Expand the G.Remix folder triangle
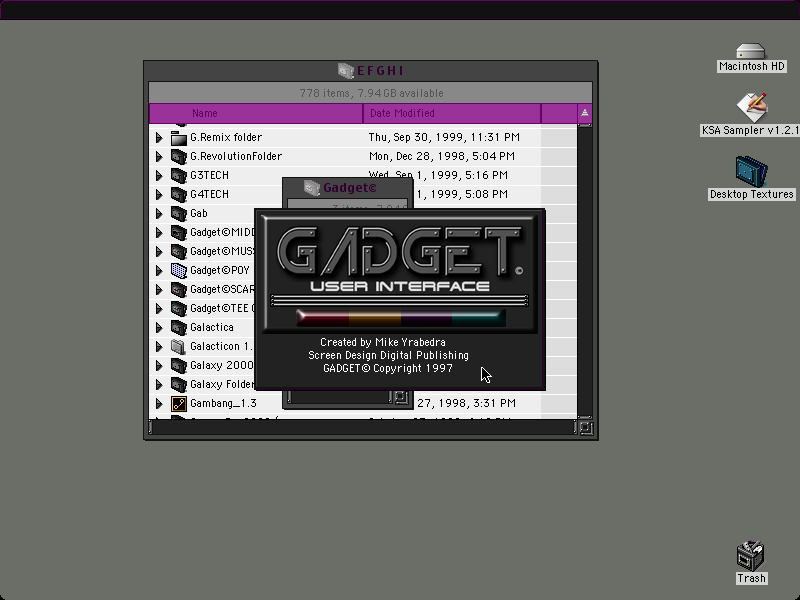This screenshot has height=600, width=800. click(159, 137)
